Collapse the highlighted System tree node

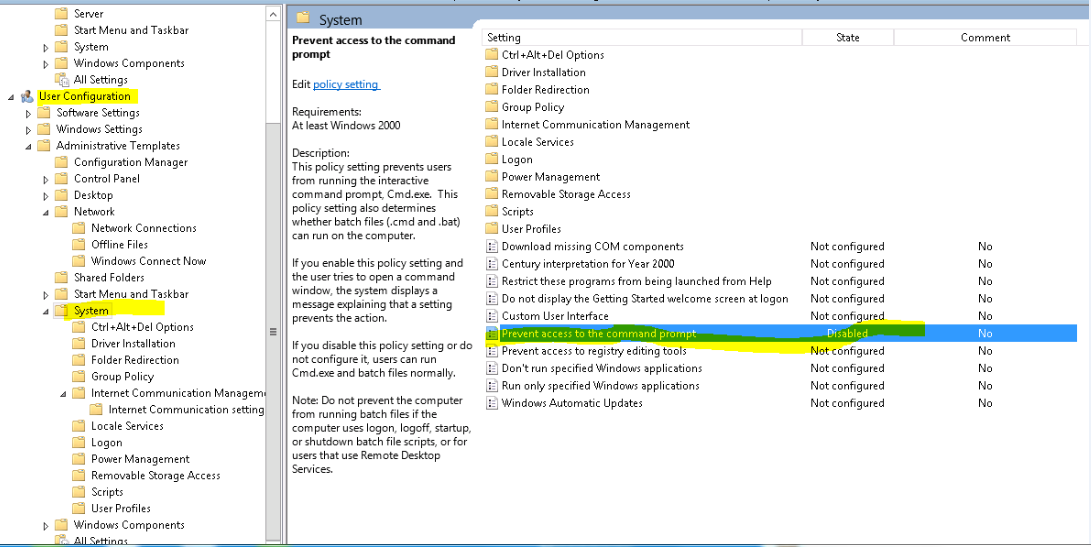point(46,311)
